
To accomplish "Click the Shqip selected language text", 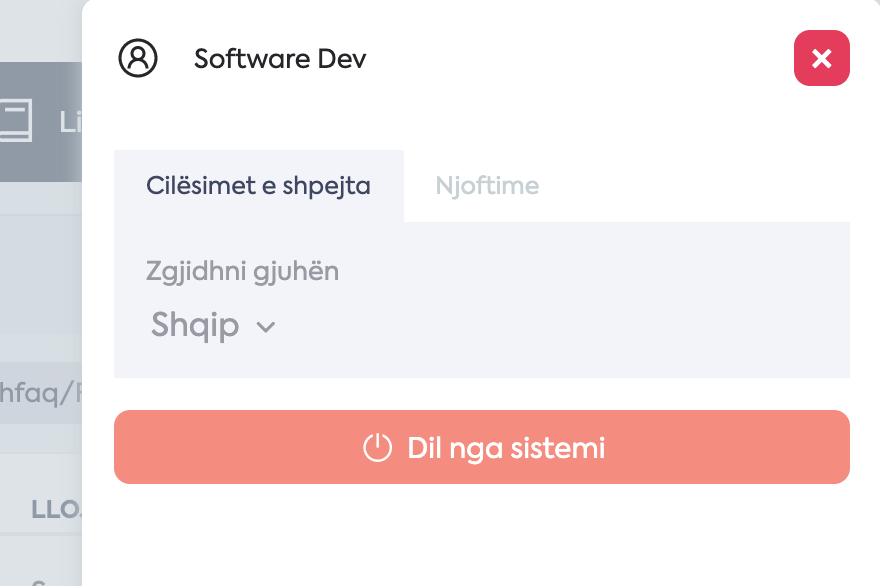I will point(195,325).
